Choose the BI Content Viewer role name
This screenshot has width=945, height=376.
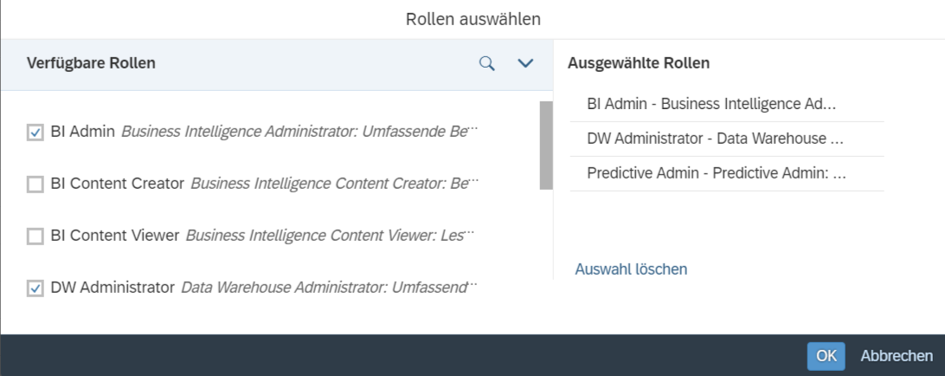[115, 236]
